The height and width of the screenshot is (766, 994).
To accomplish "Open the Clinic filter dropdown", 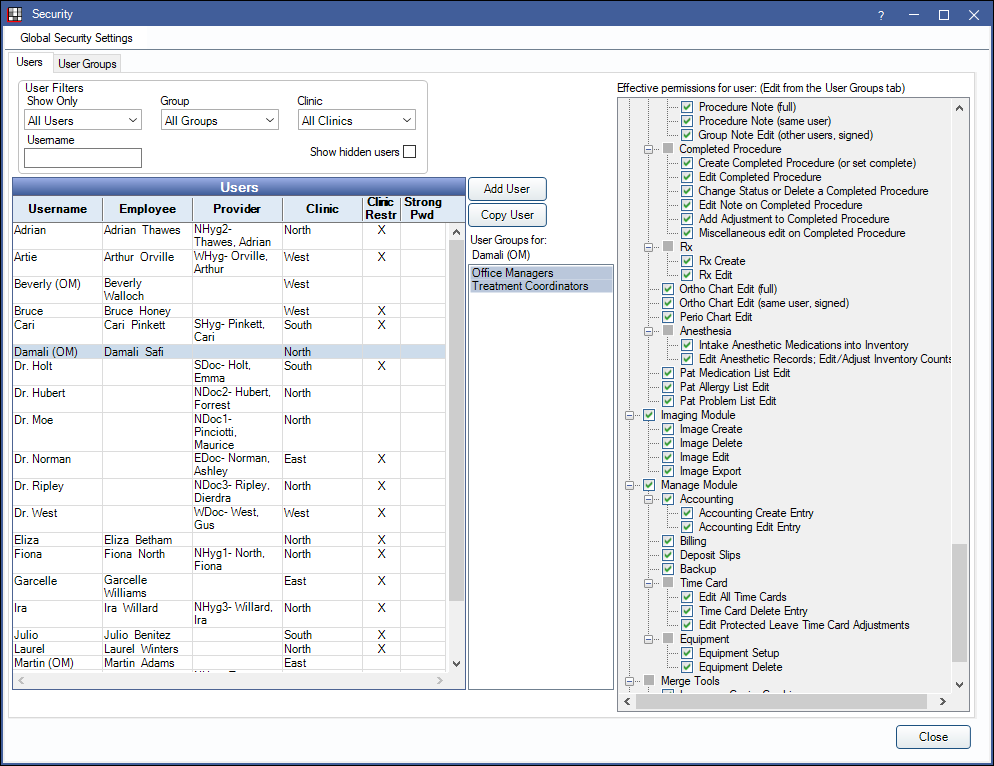I will [356, 121].
